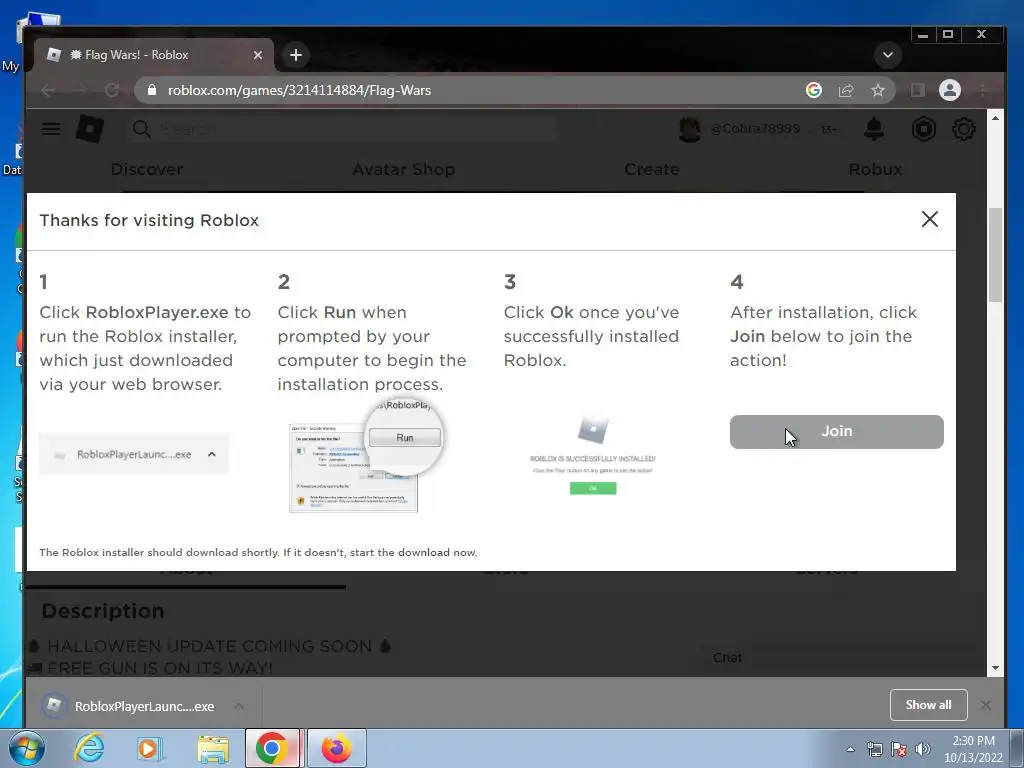Reload the Roblox page
Screen dimensions: 1024x768
(x=112, y=90)
